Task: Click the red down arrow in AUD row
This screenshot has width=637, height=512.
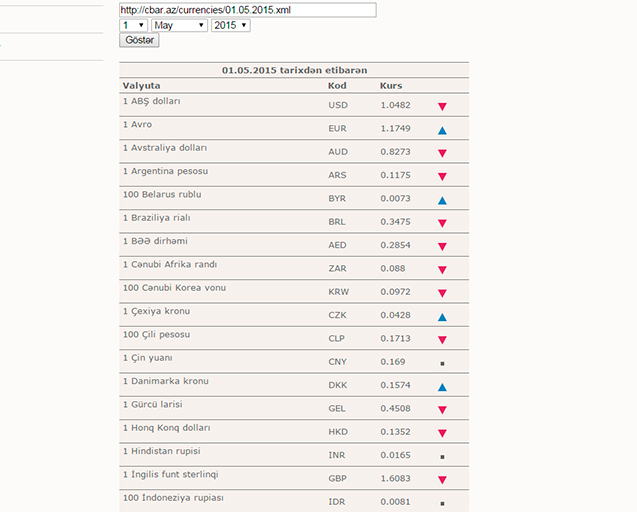Action: pos(442,153)
